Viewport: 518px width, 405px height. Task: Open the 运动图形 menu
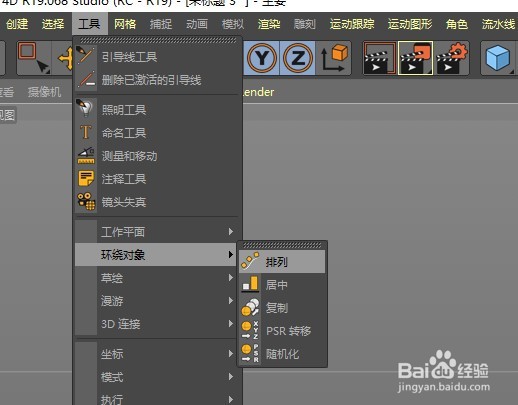point(410,24)
